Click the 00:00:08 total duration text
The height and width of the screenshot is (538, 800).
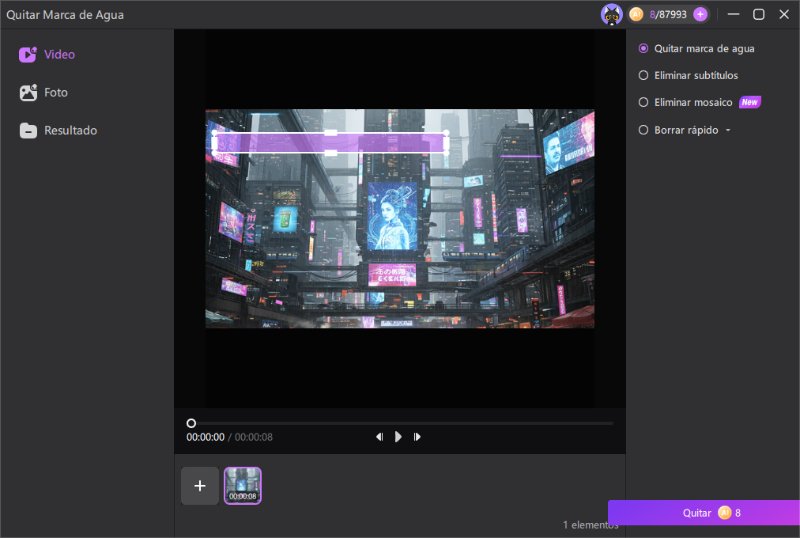pos(254,437)
